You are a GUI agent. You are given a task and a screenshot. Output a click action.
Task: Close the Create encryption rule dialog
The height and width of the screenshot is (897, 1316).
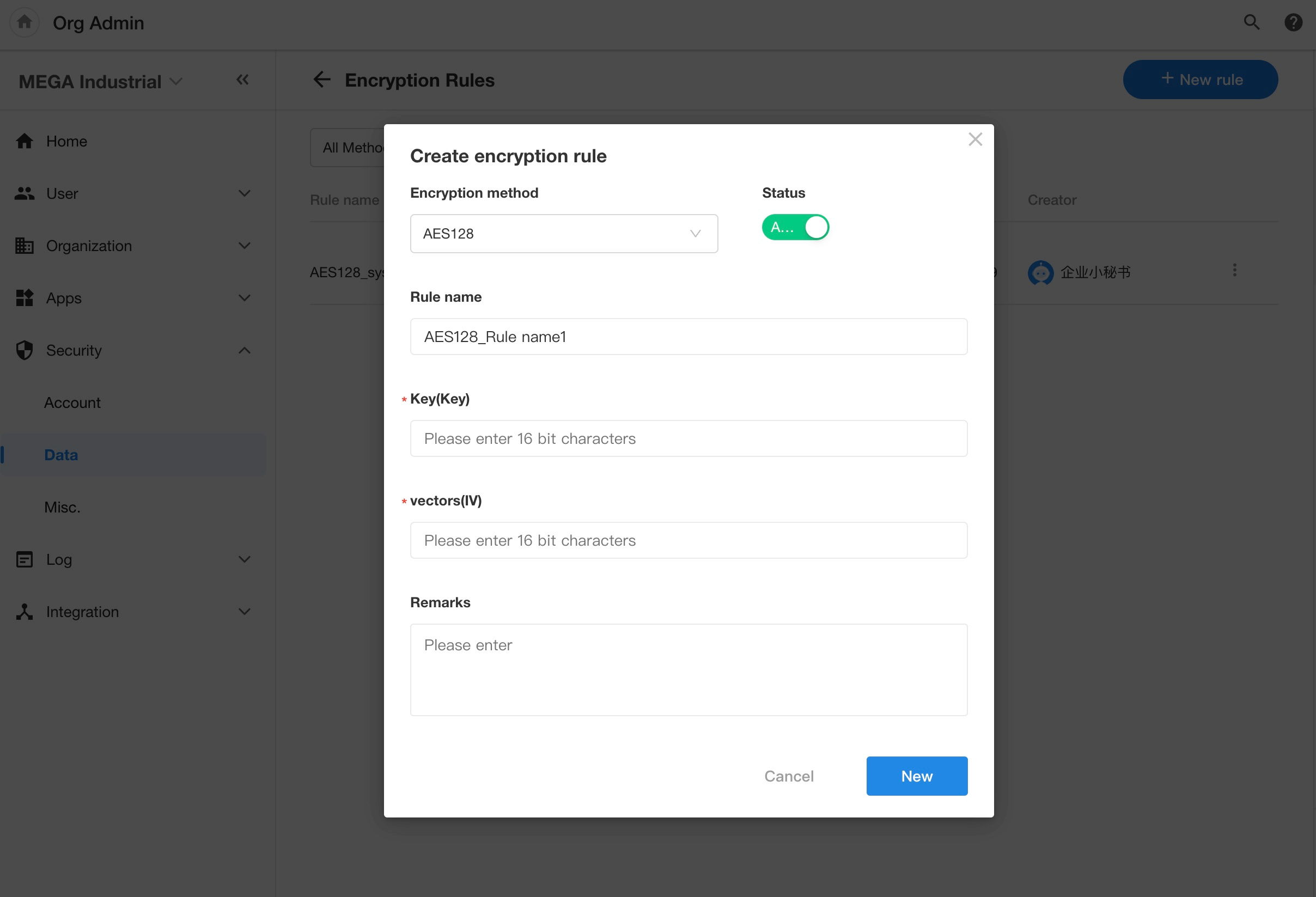point(974,139)
